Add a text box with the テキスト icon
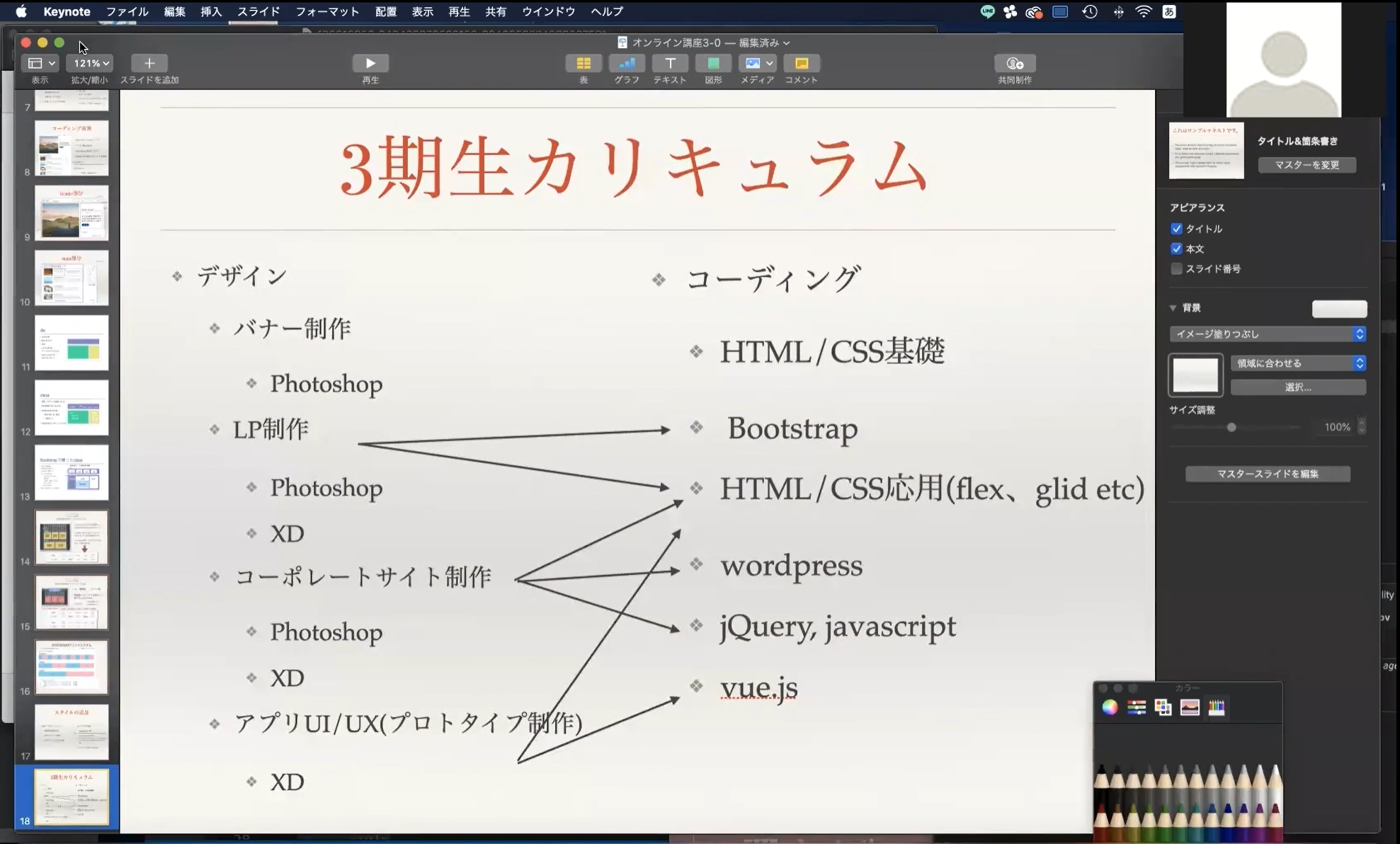Viewport: 1400px width, 844px height. tap(670, 63)
